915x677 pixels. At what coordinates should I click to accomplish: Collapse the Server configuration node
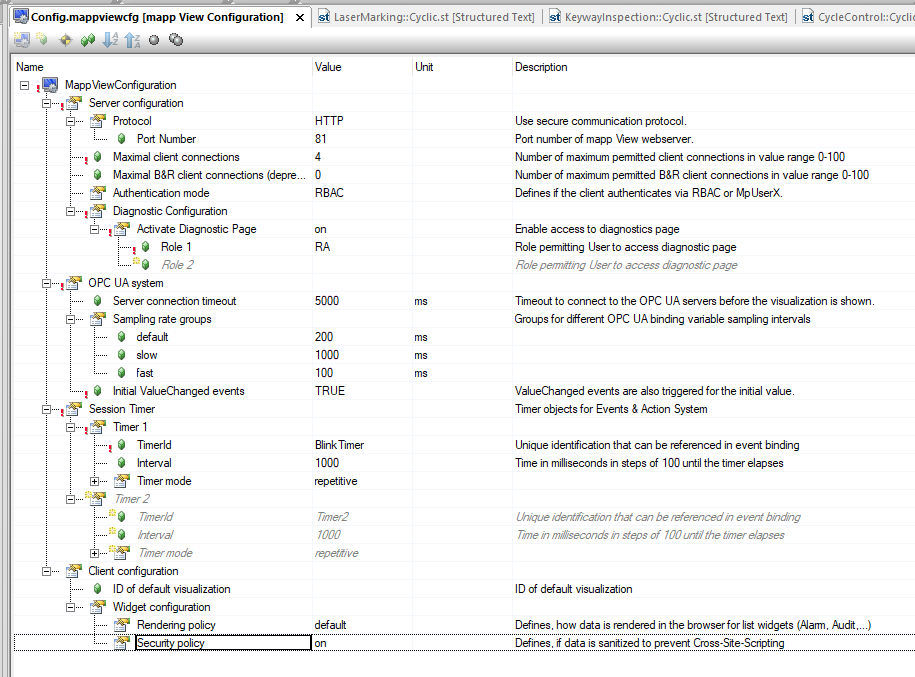click(47, 103)
